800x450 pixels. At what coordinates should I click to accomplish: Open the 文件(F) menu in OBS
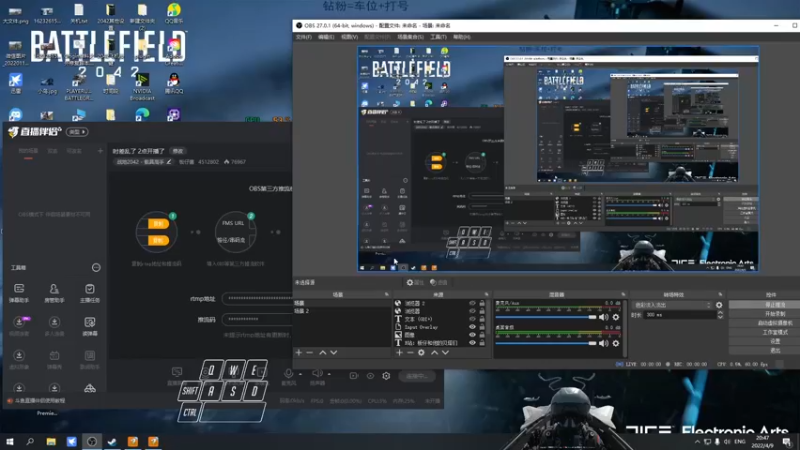[304, 37]
